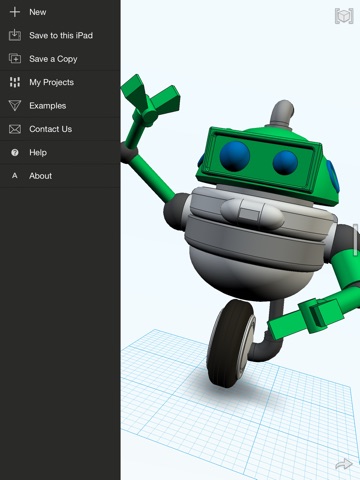360x480 pixels.
Task: Select Save a Copy
Action: [60, 59]
